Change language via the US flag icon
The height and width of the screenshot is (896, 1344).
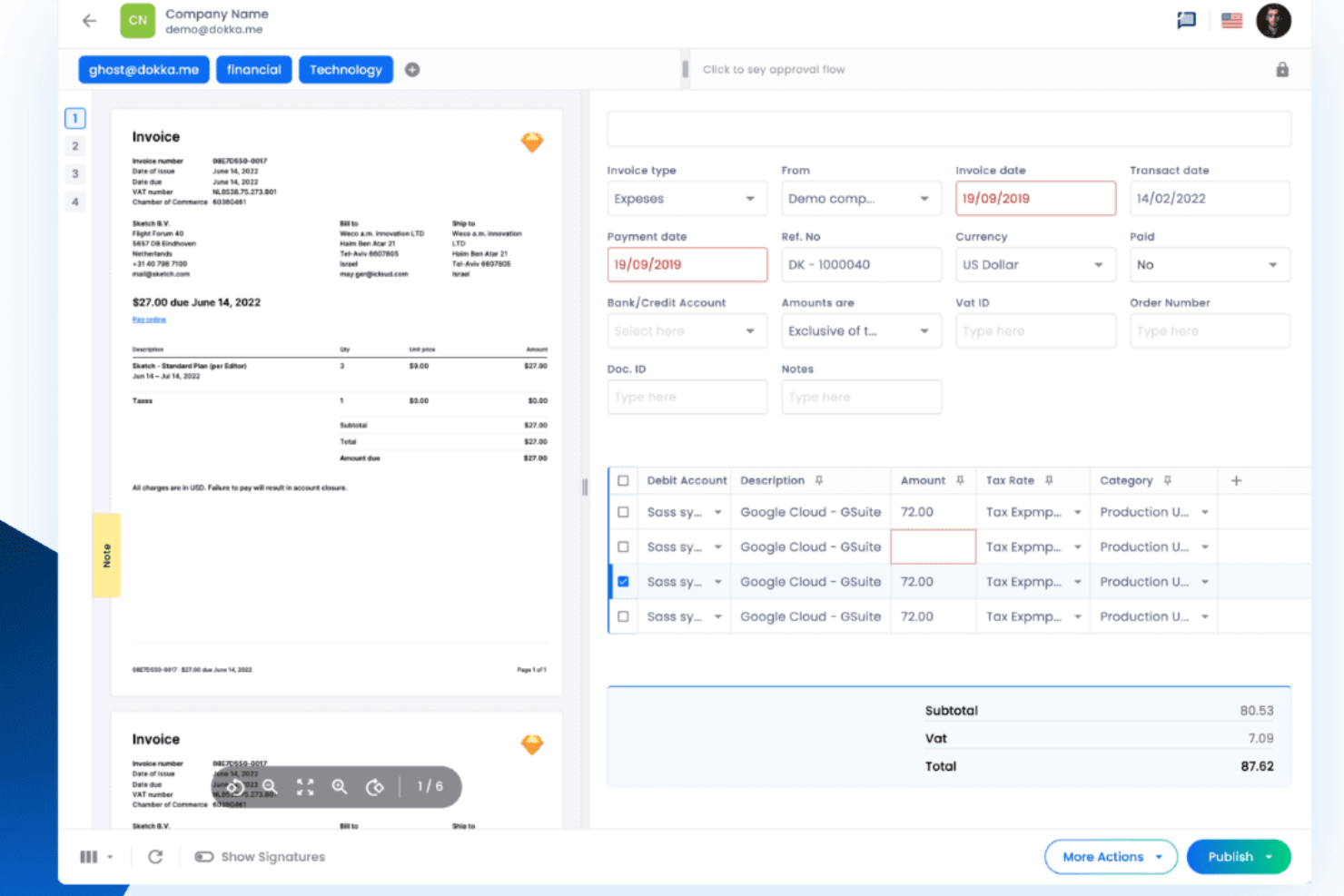(1231, 20)
